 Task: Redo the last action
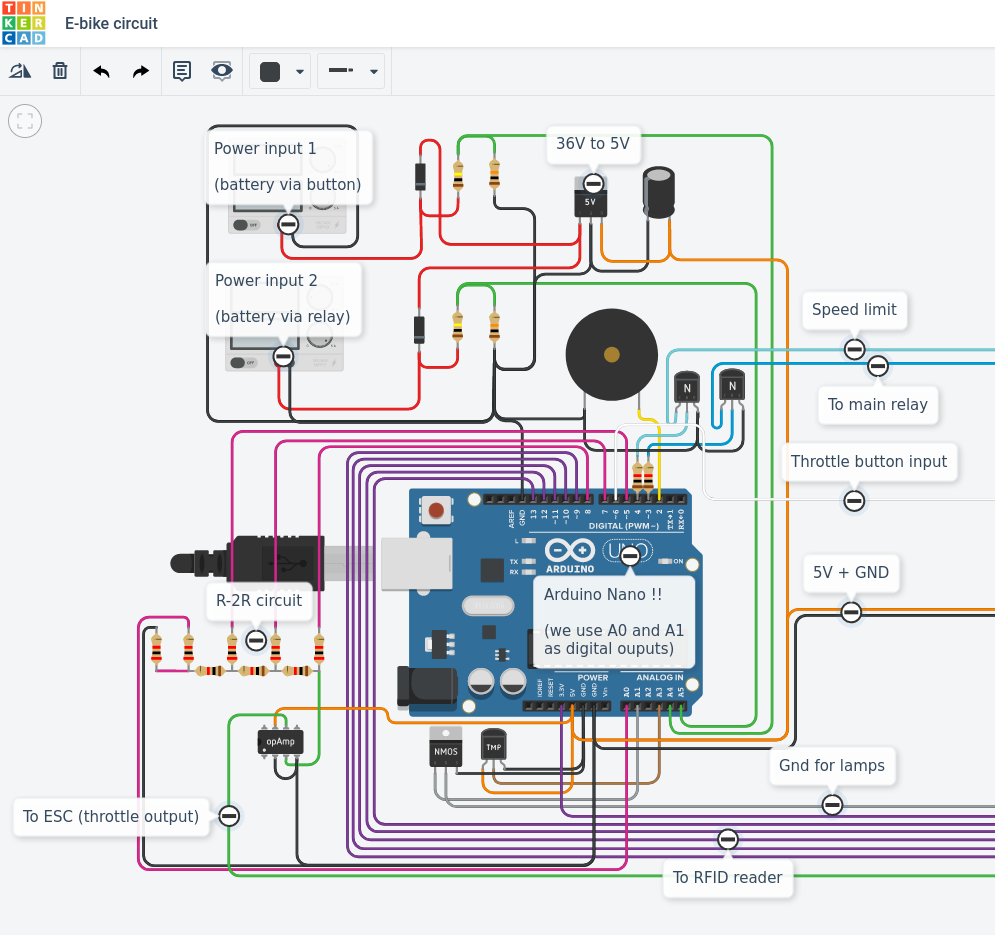(x=141, y=71)
